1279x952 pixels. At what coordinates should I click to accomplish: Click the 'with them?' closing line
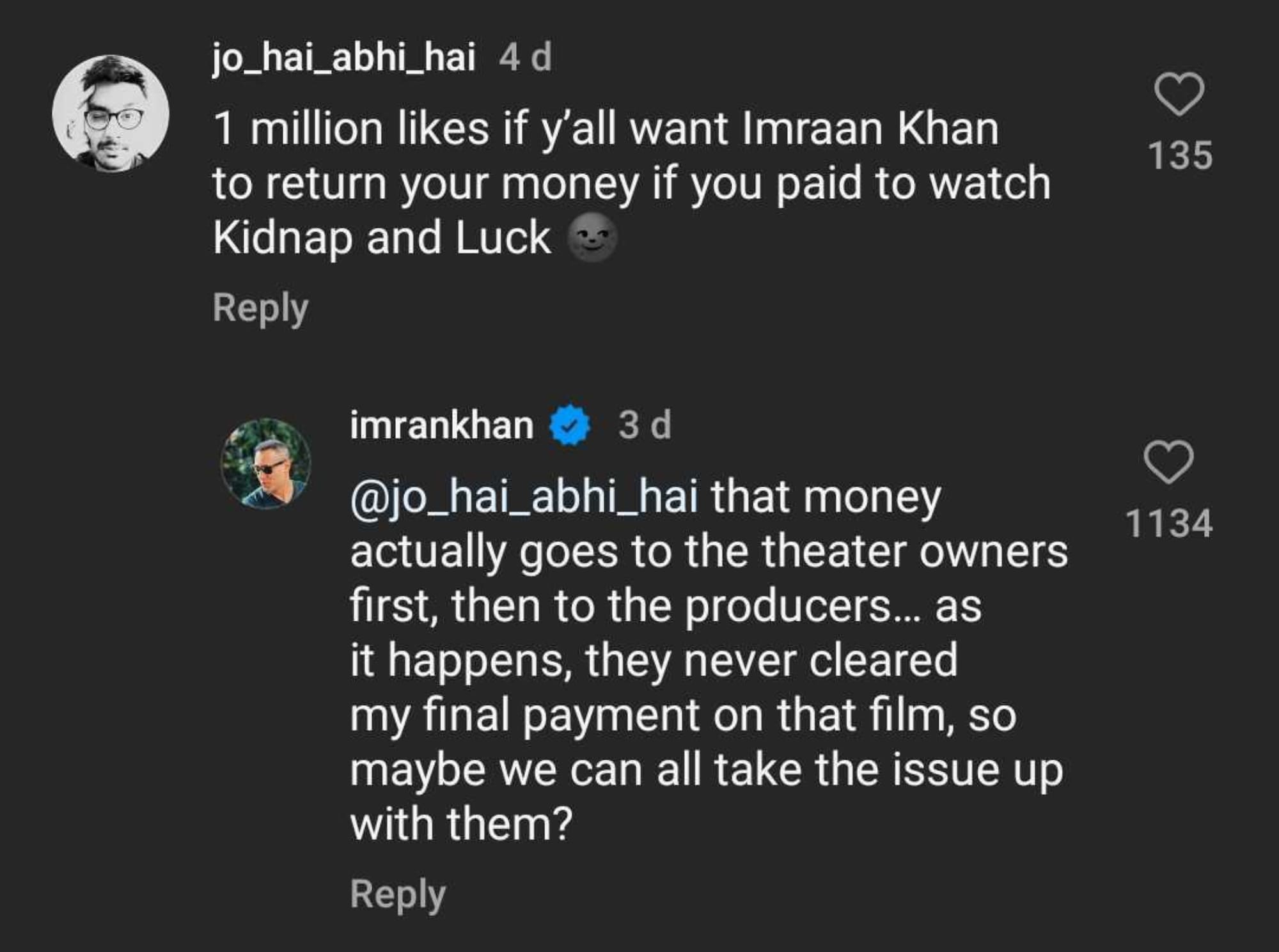coord(461,823)
